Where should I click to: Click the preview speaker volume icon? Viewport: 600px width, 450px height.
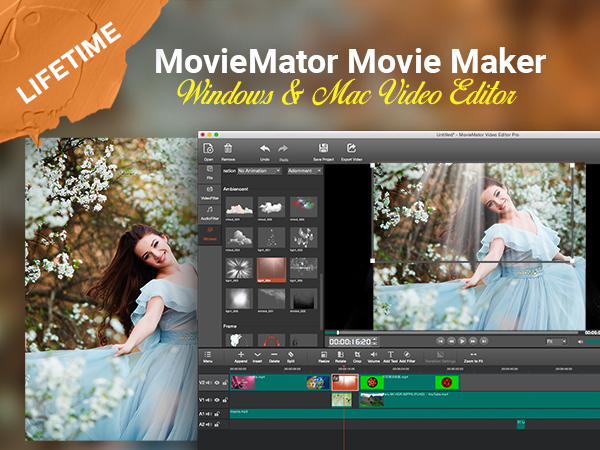point(580,341)
